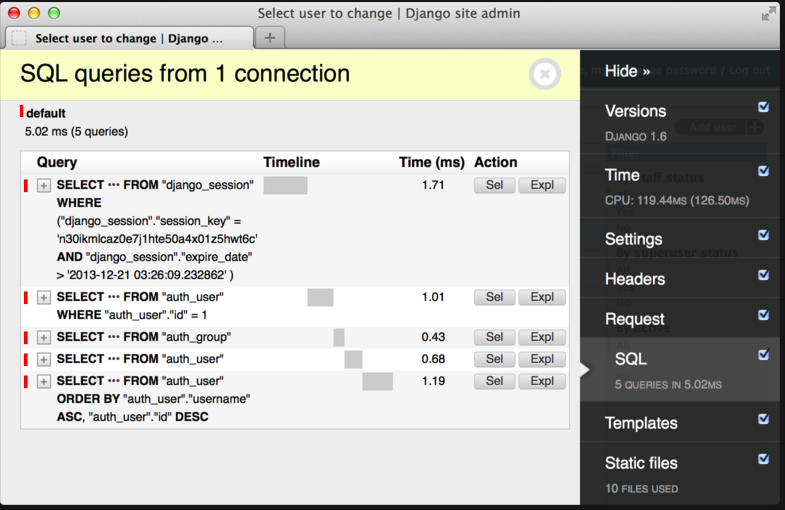785x510 pixels.
Task: Click Expl for the 0.68 ms query
Action: [x=542, y=359]
